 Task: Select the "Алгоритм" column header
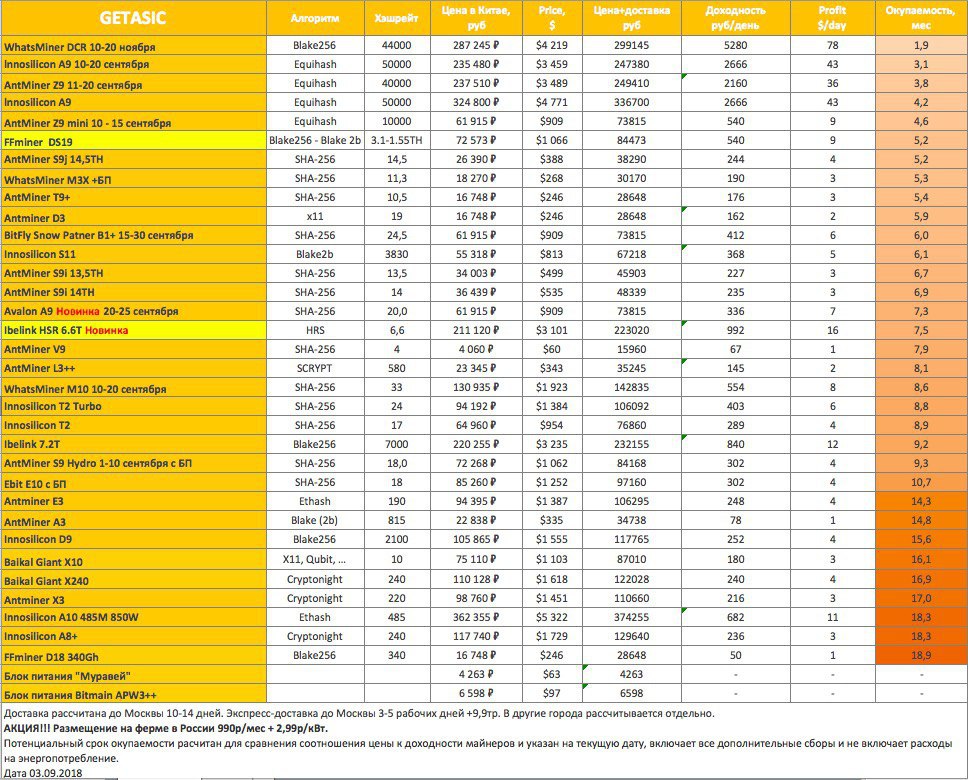click(x=315, y=18)
